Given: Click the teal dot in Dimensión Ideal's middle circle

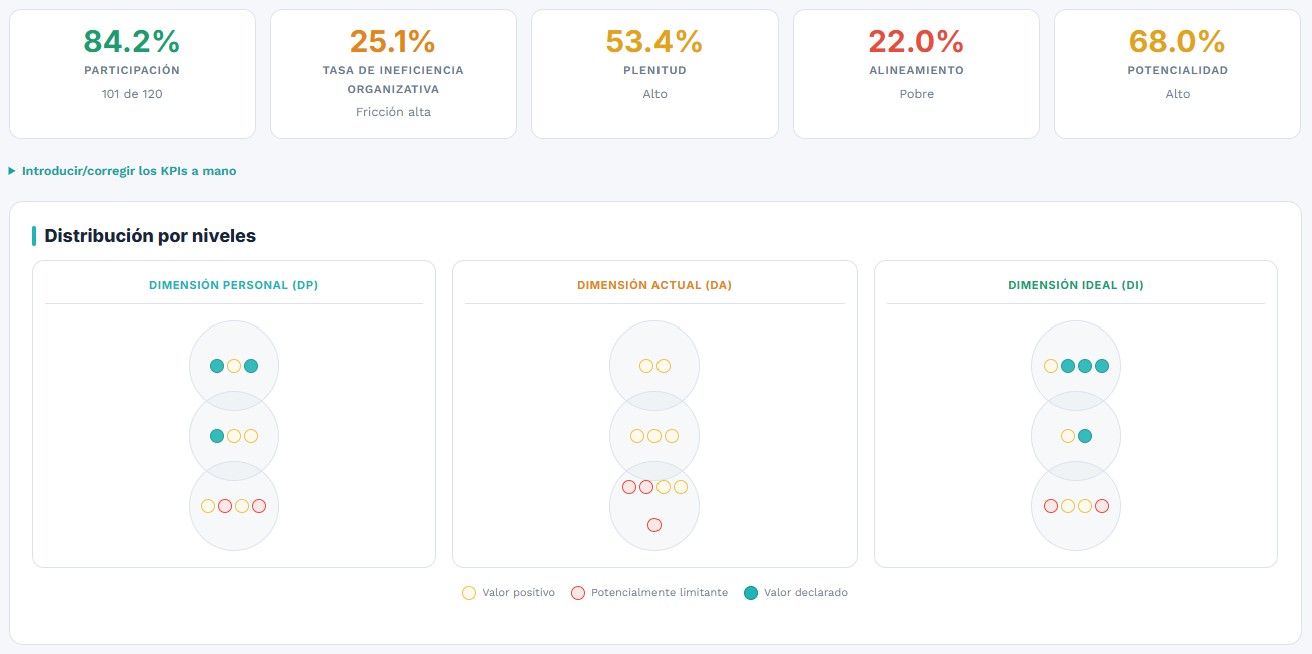Looking at the screenshot, I should (x=1085, y=436).
